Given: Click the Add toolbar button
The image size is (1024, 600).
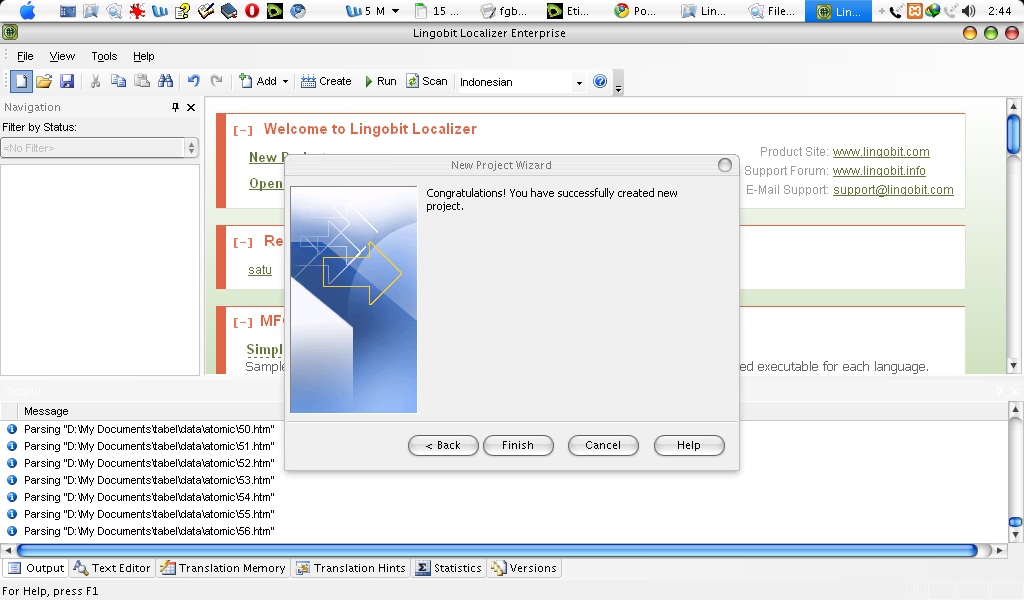Looking at the screenshot, I should tap(258, 82).
